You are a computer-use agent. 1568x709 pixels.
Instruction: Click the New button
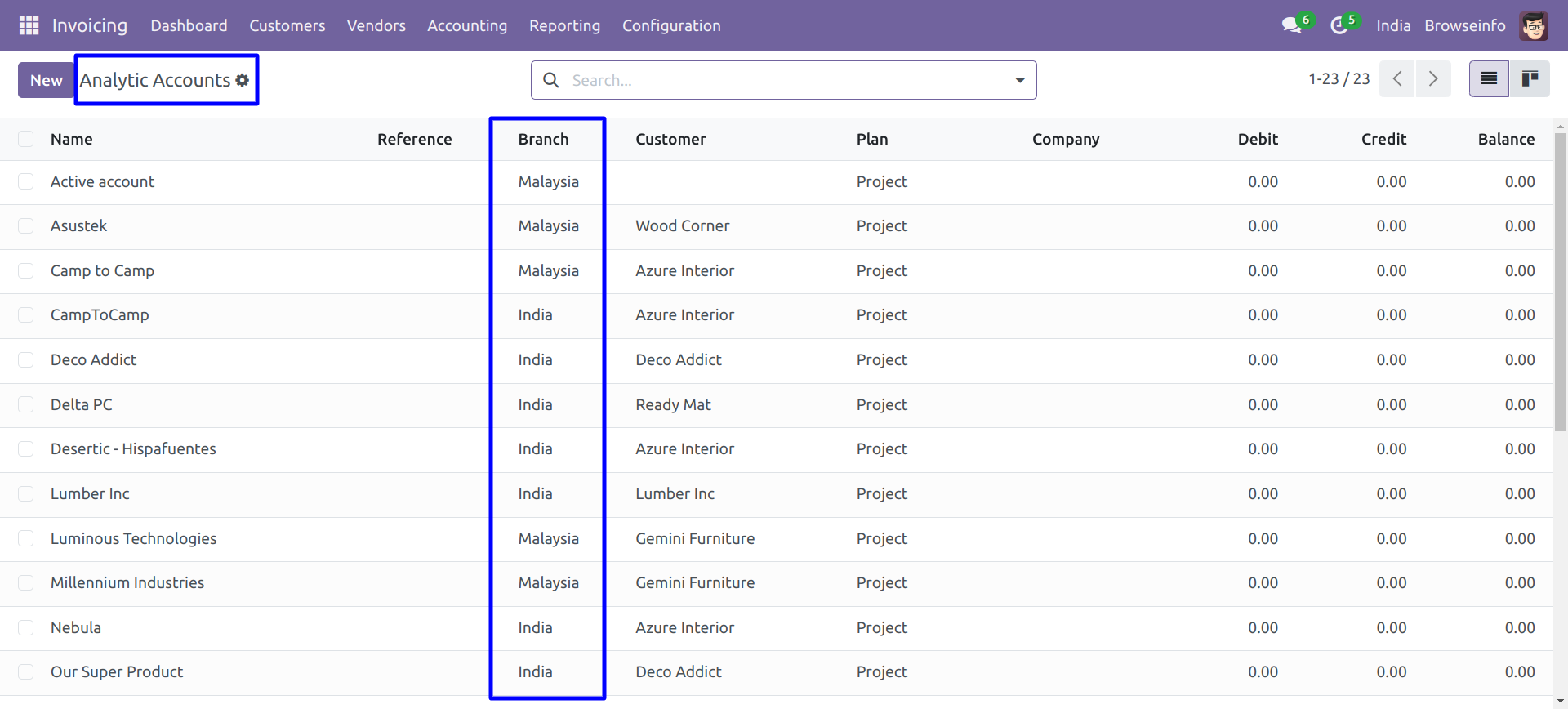coord(47,80)
